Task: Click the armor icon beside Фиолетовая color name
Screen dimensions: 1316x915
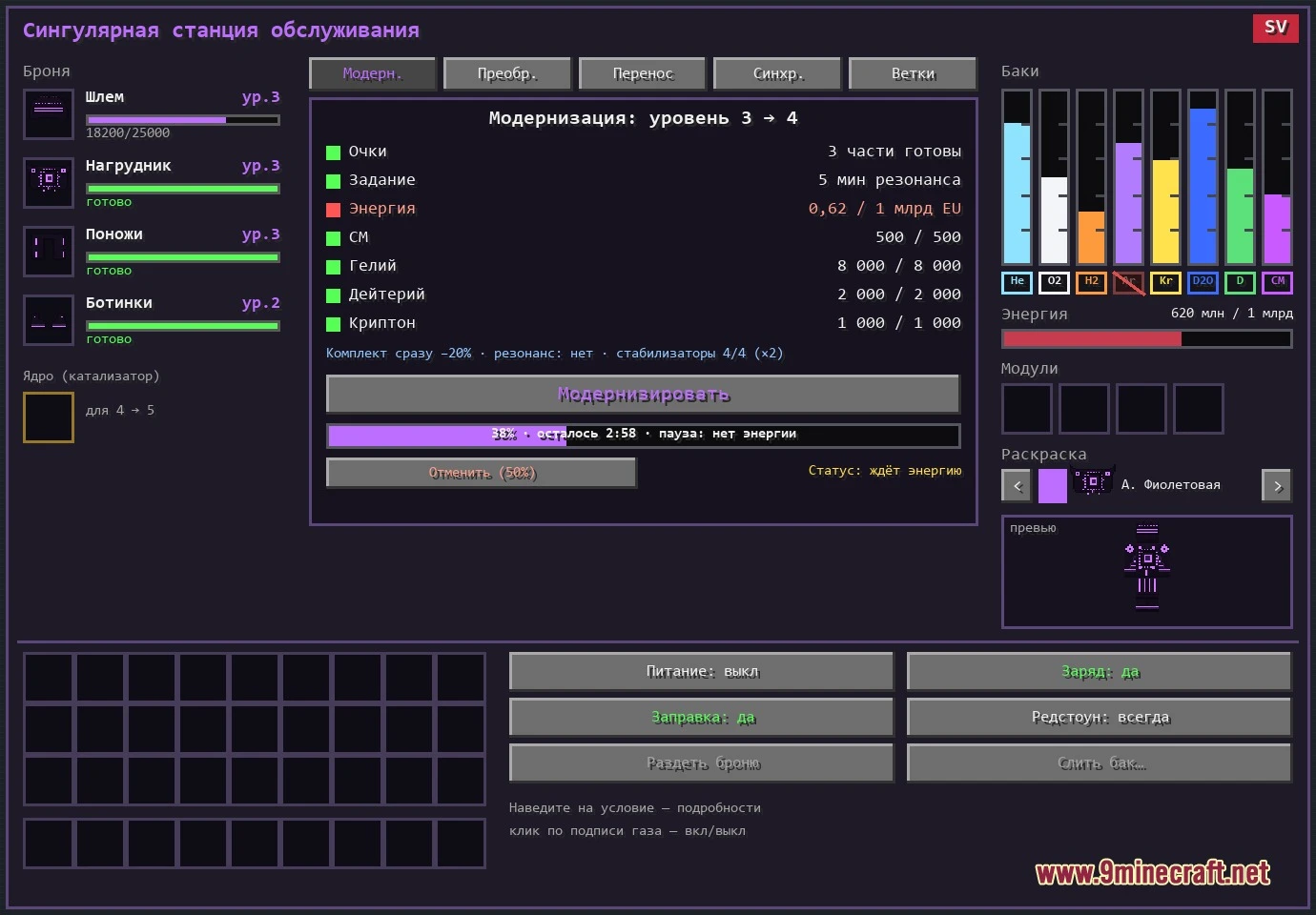Action: [x=1094, y=482]
